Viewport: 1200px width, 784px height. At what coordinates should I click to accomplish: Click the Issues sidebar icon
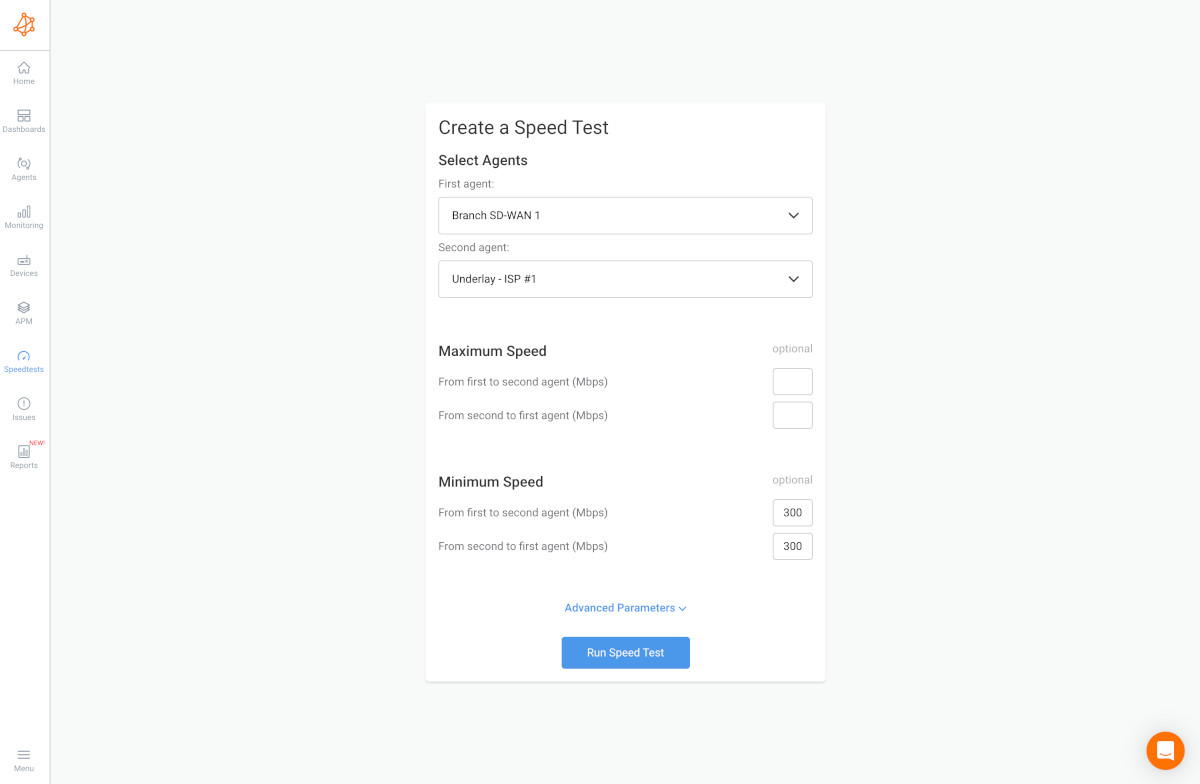click(23, 408)
